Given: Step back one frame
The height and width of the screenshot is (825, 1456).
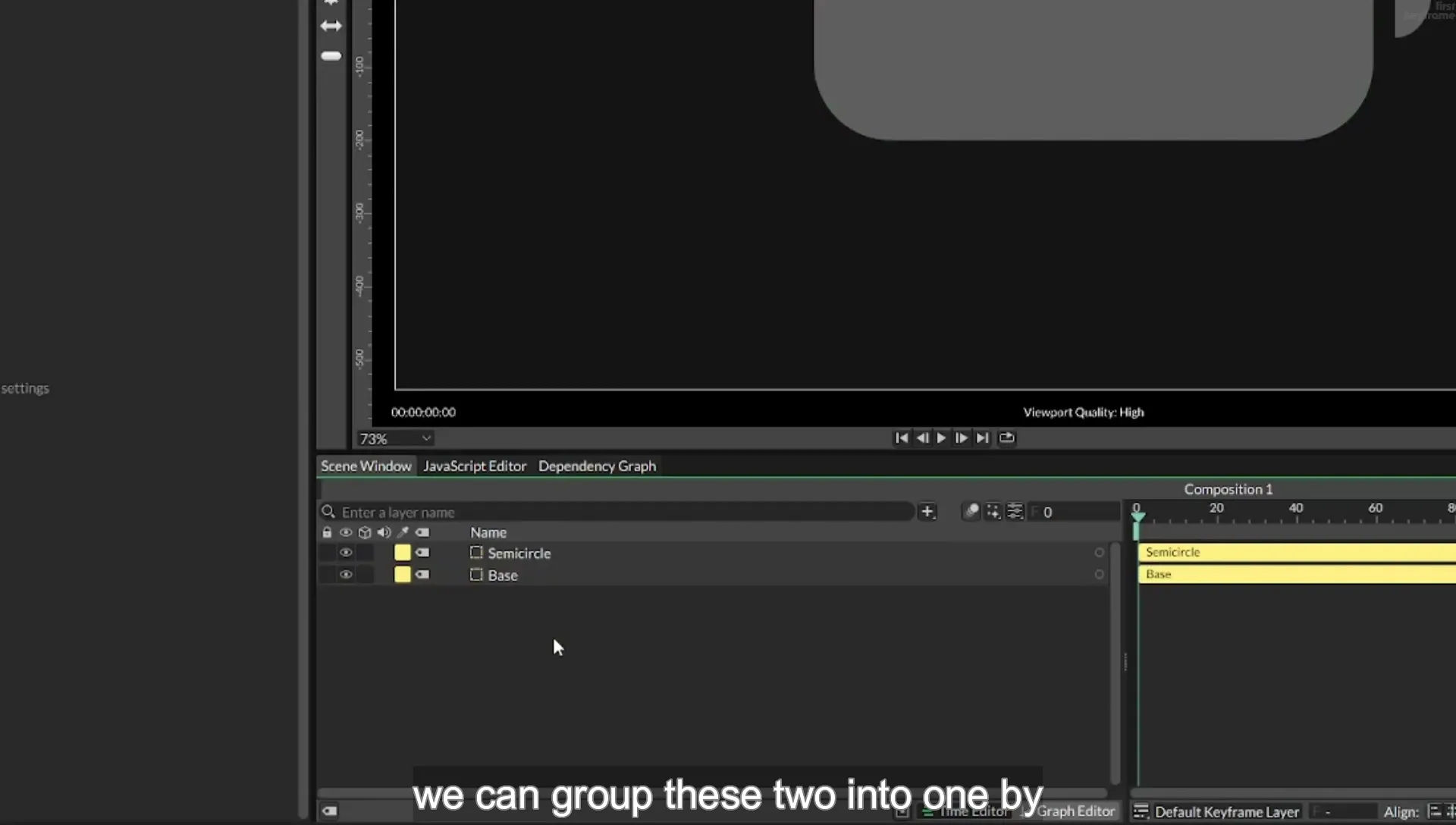Looking at the screenshot, I should tap(922, 438).
